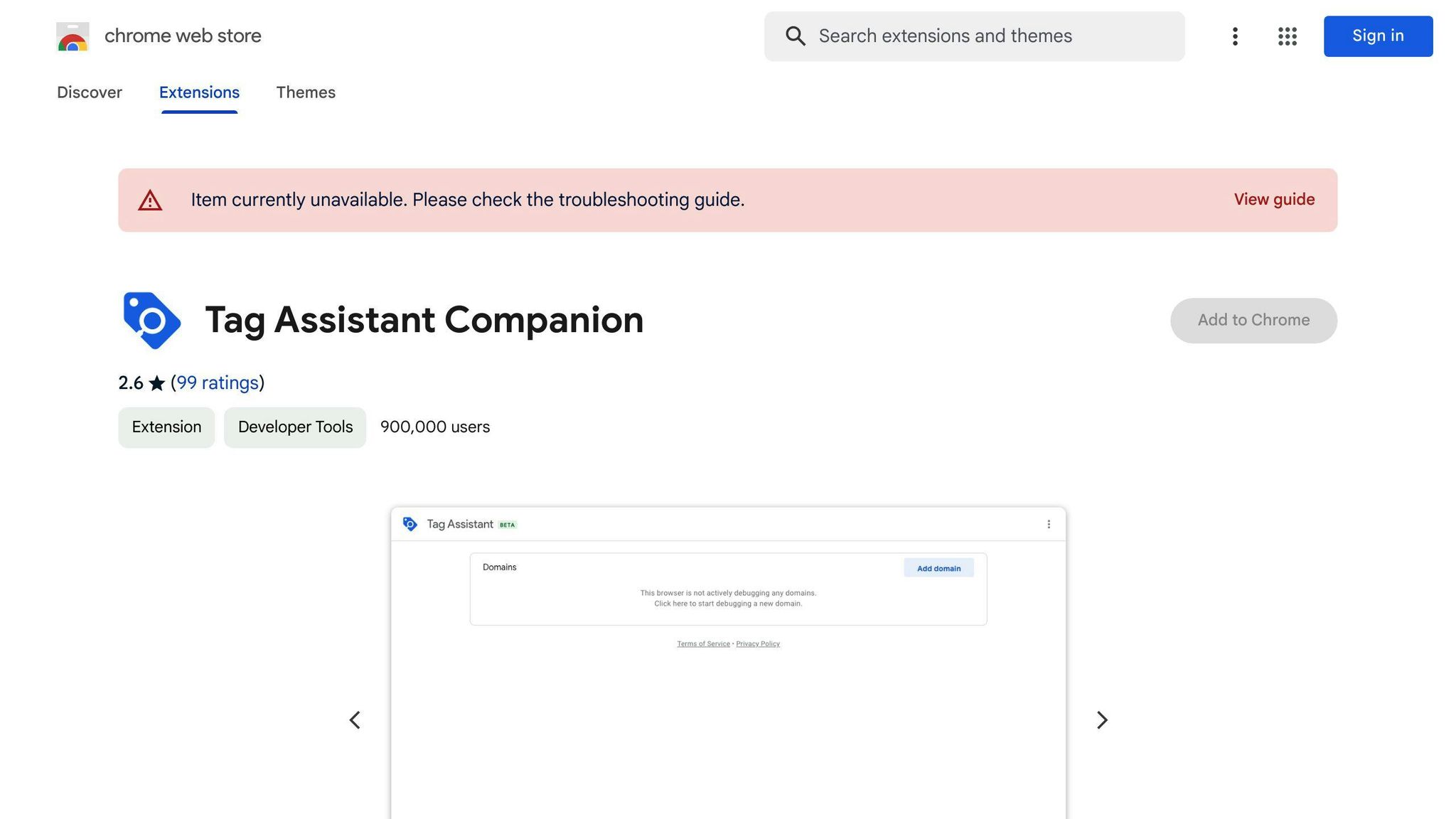Click the kebab menu inside screenshot preview
Screen dimensions: 1456x819
click(1048, 525)
